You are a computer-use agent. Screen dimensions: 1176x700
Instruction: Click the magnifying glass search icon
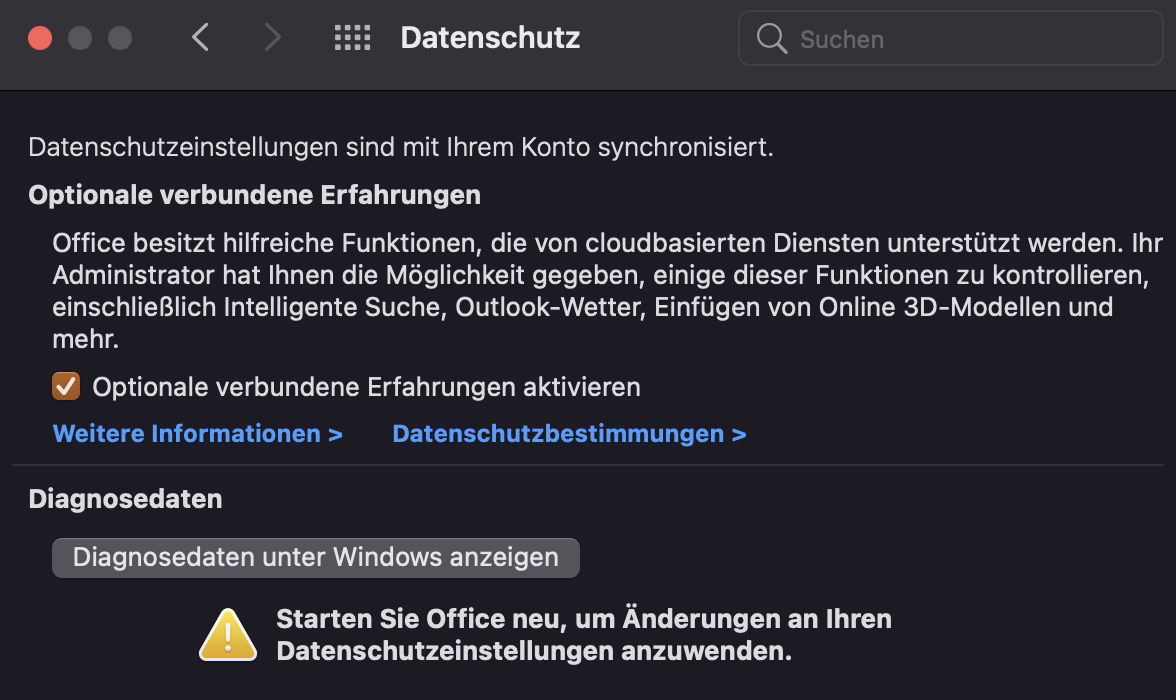(x=771, y=39)
